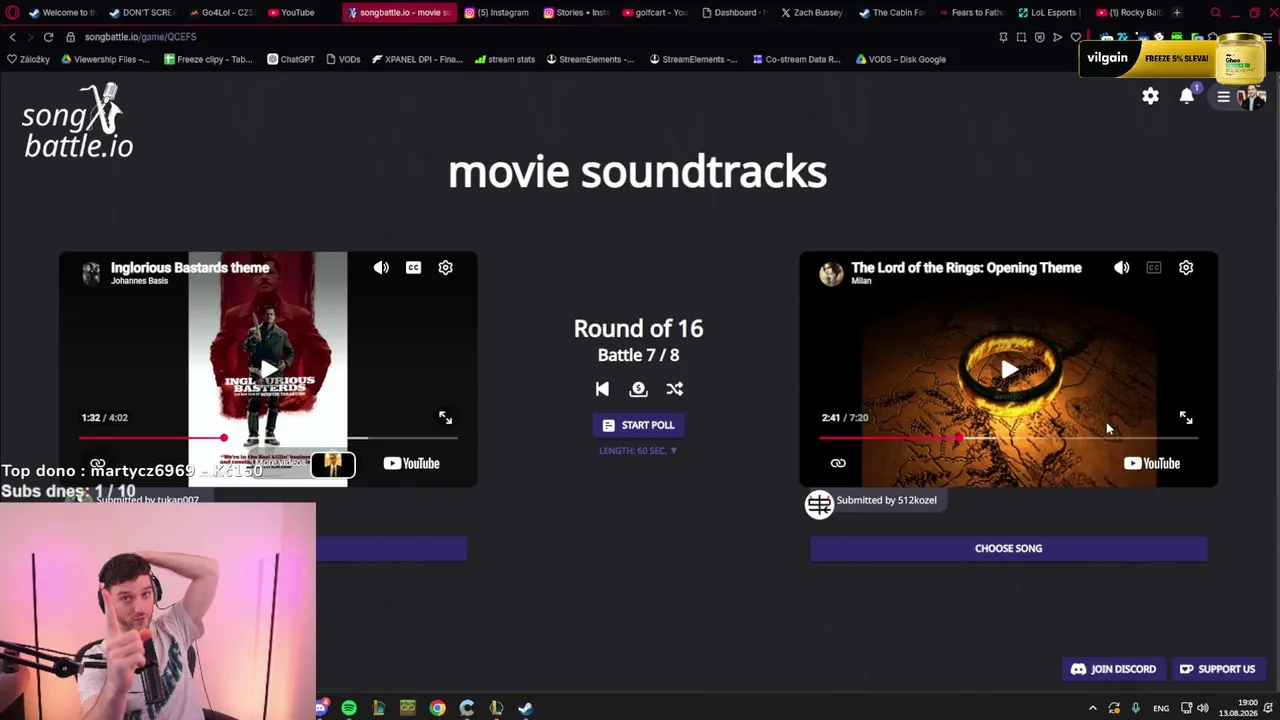Screen dimensions: 1280x720
Task: Open the VODs bookmark folder
Action: (343, 59)
